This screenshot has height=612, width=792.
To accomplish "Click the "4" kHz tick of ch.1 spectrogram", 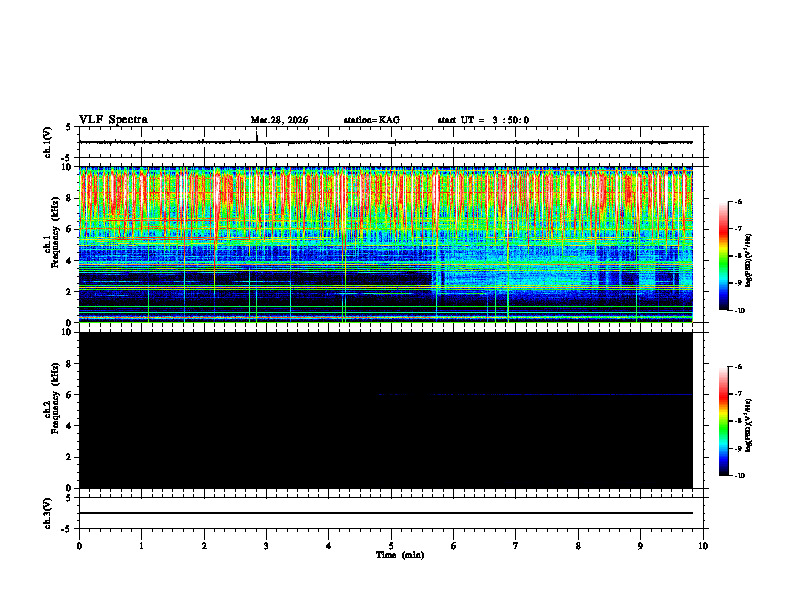I will [70, 261].
